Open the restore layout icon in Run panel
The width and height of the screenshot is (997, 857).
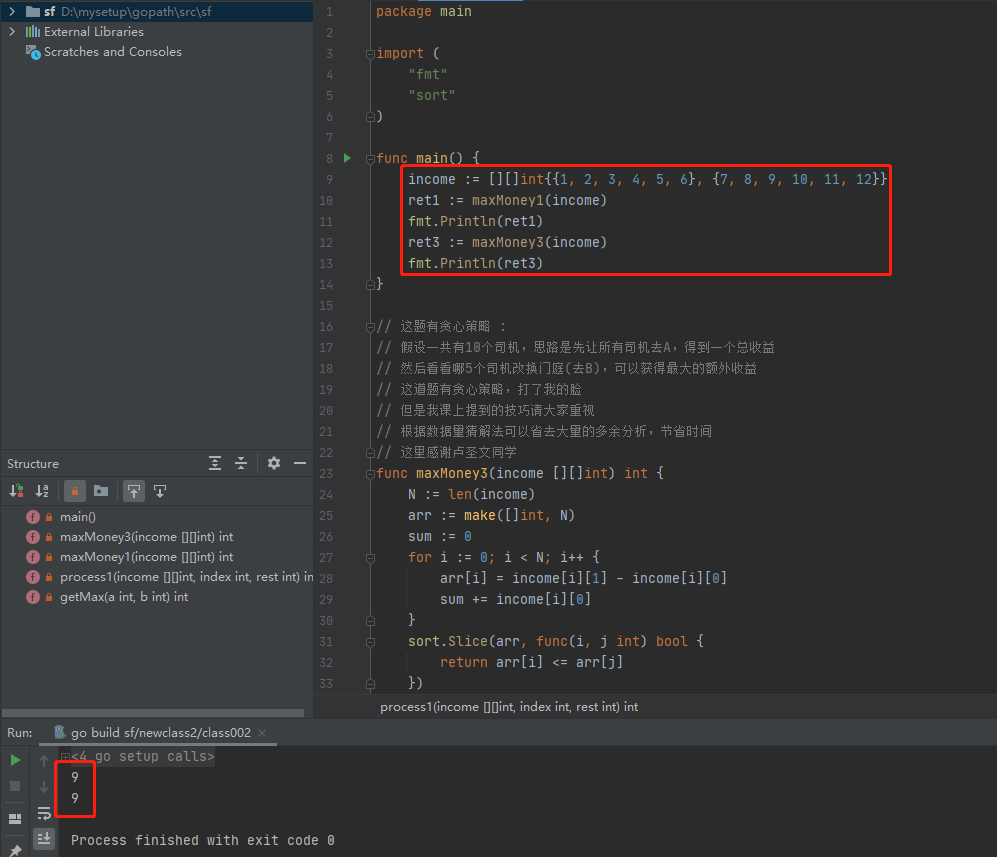click(15, 818)
